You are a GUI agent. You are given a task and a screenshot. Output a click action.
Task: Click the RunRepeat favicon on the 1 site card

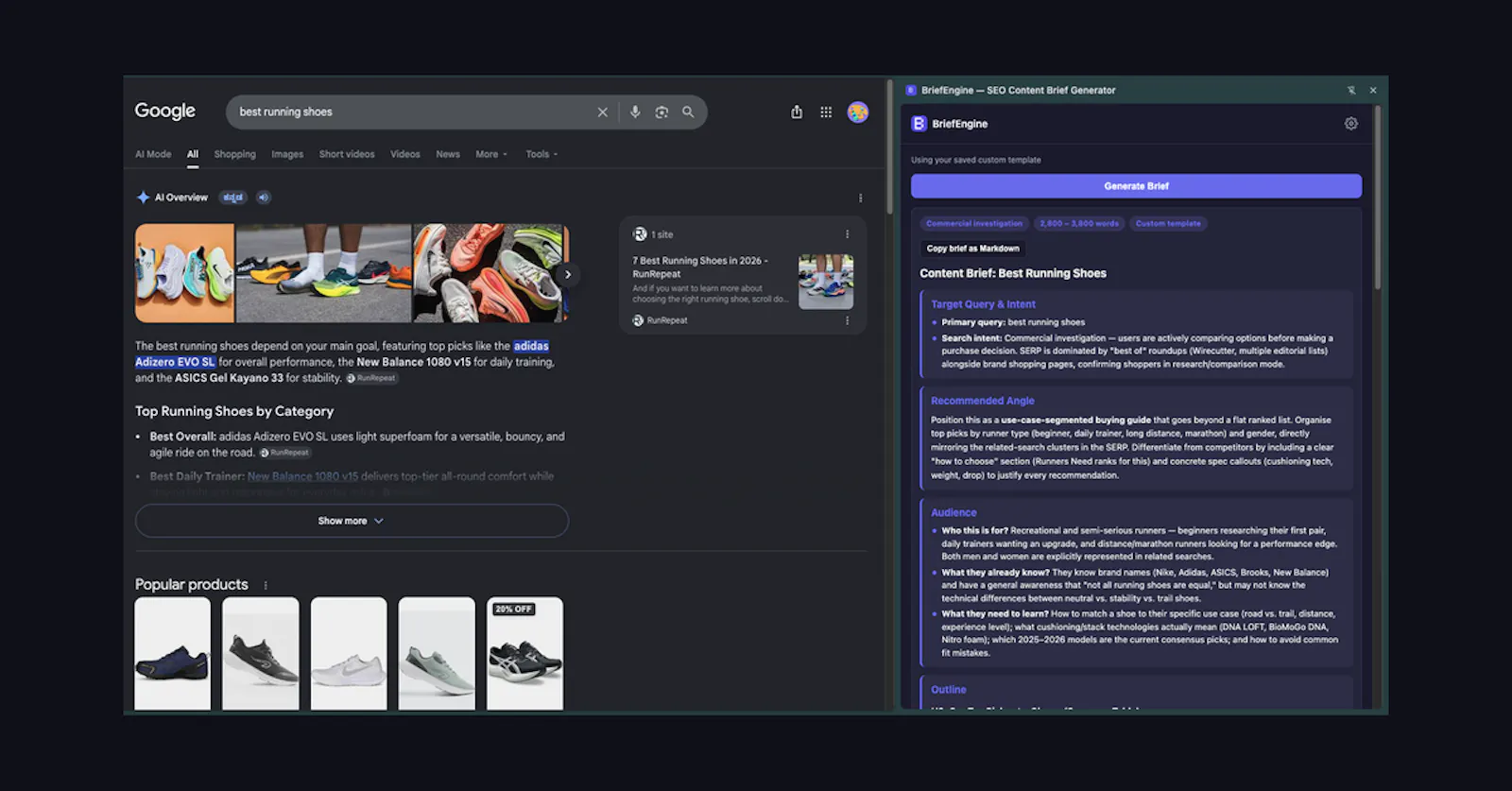(640, 234)
